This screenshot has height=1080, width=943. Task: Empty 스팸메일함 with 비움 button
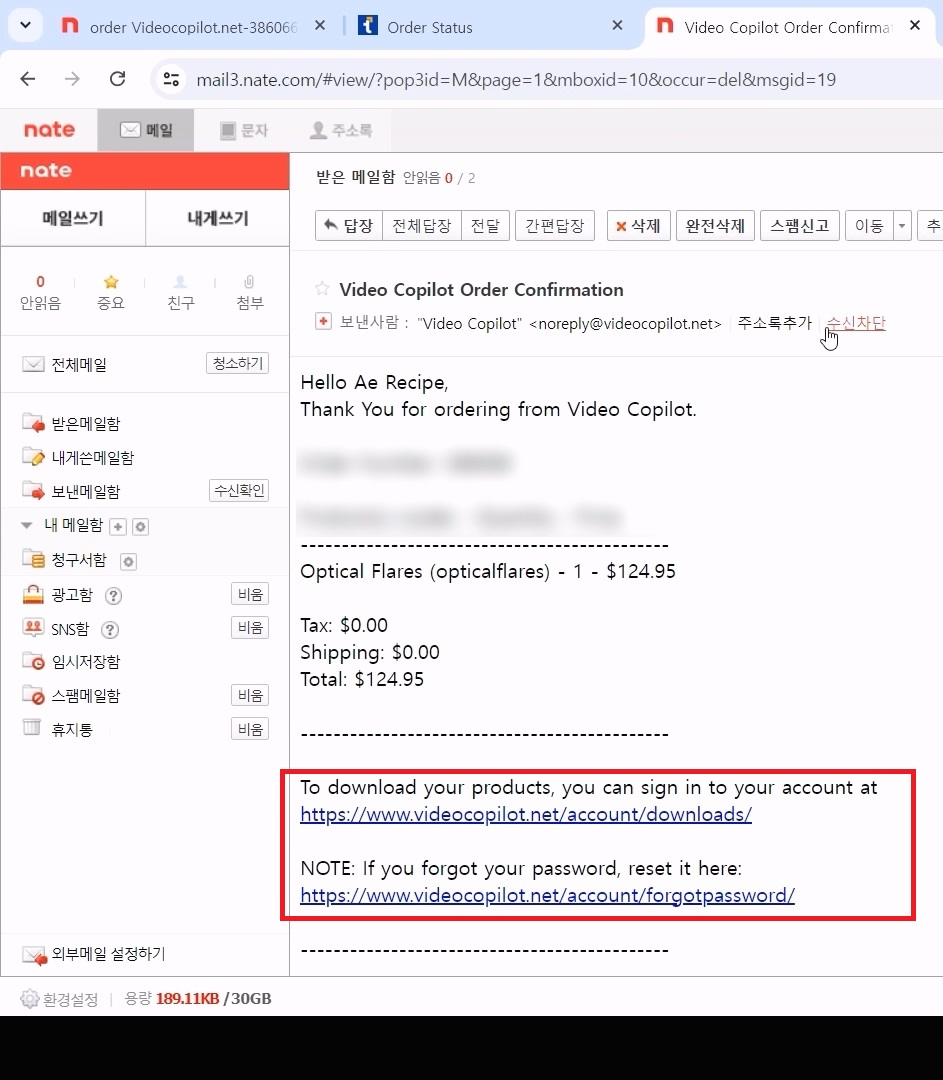click(x=249, y=695)
